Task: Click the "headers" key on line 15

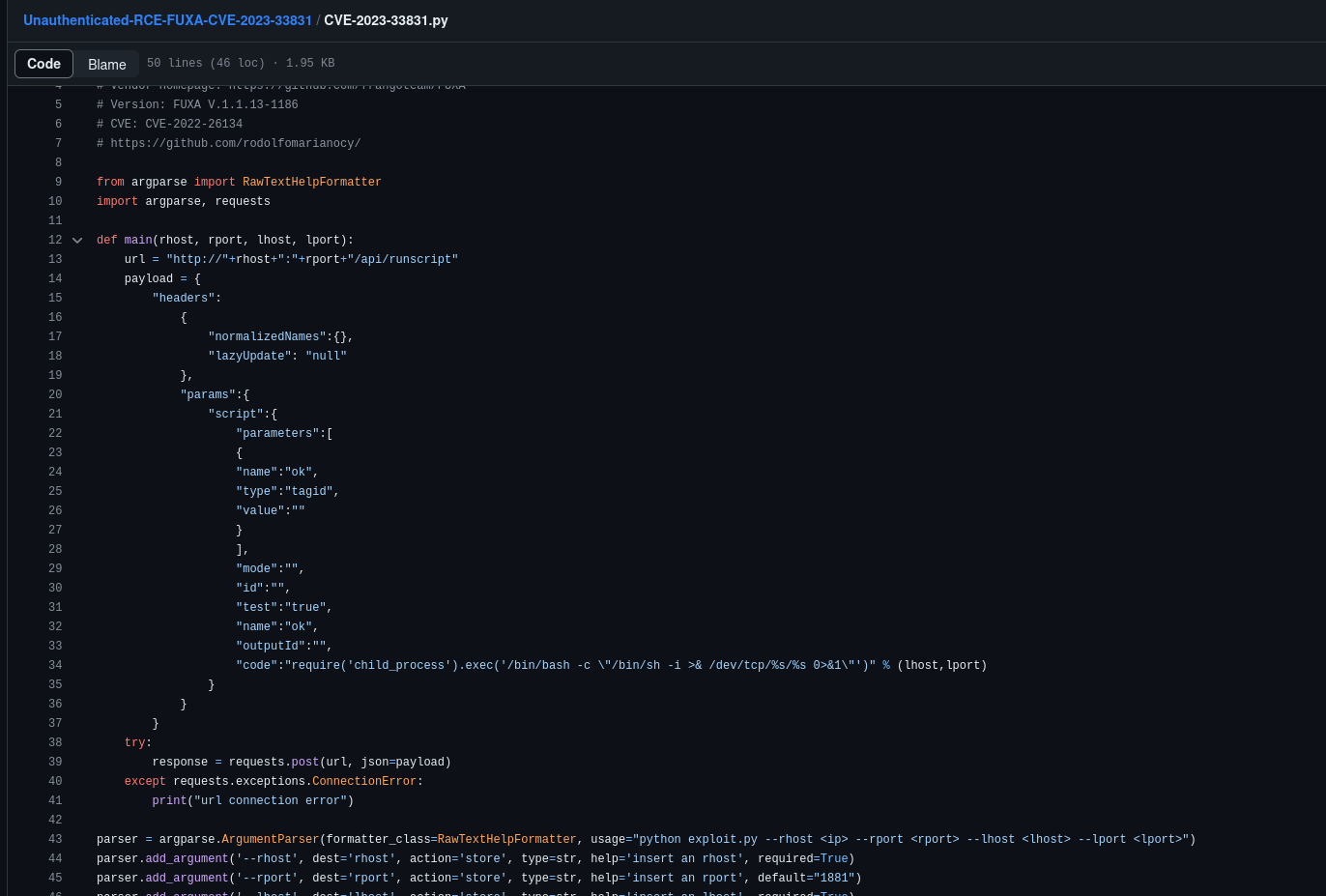Action: 184,298
